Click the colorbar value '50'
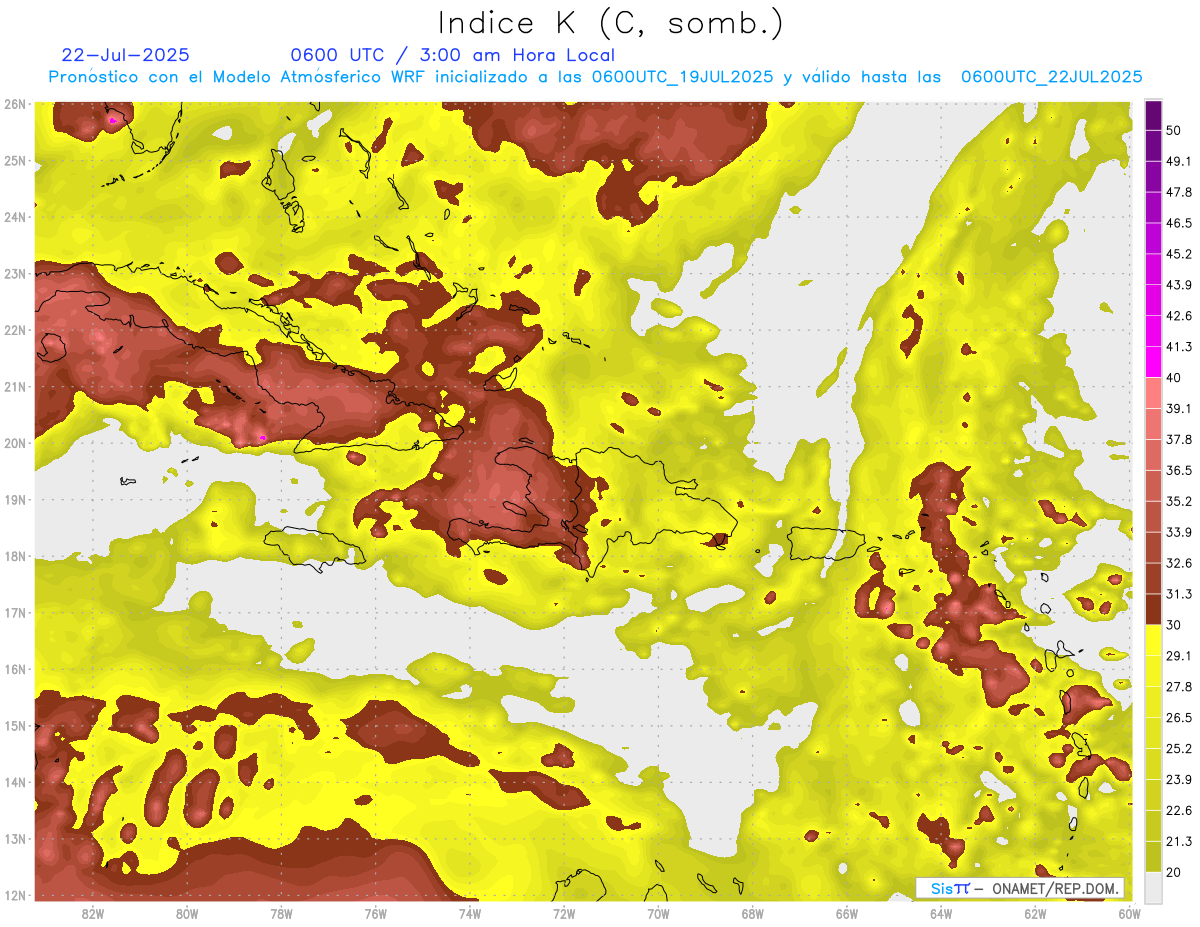Viewport: 1200px width, 927px height. 1175,130
